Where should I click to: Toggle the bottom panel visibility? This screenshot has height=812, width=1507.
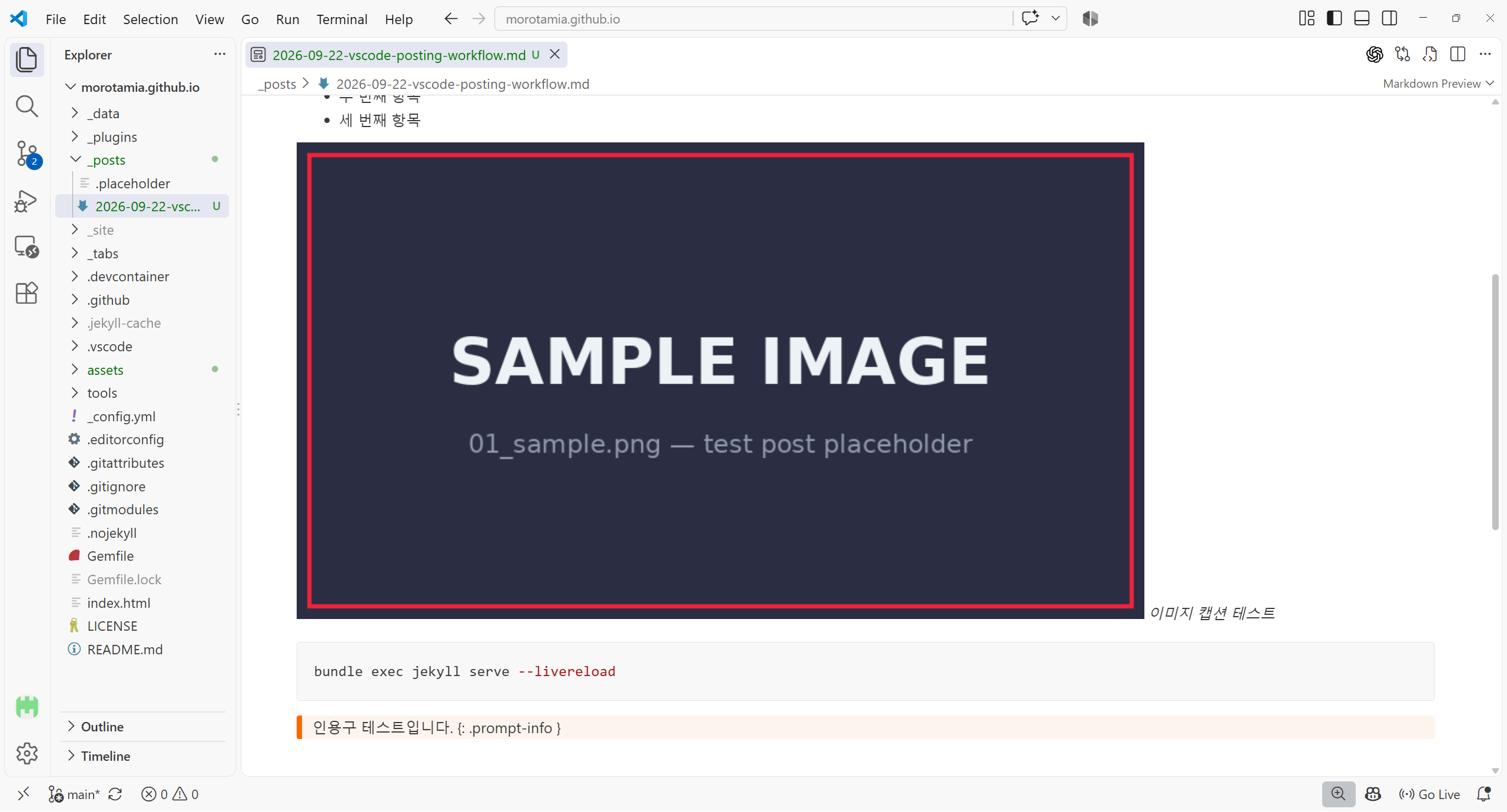1362,19
